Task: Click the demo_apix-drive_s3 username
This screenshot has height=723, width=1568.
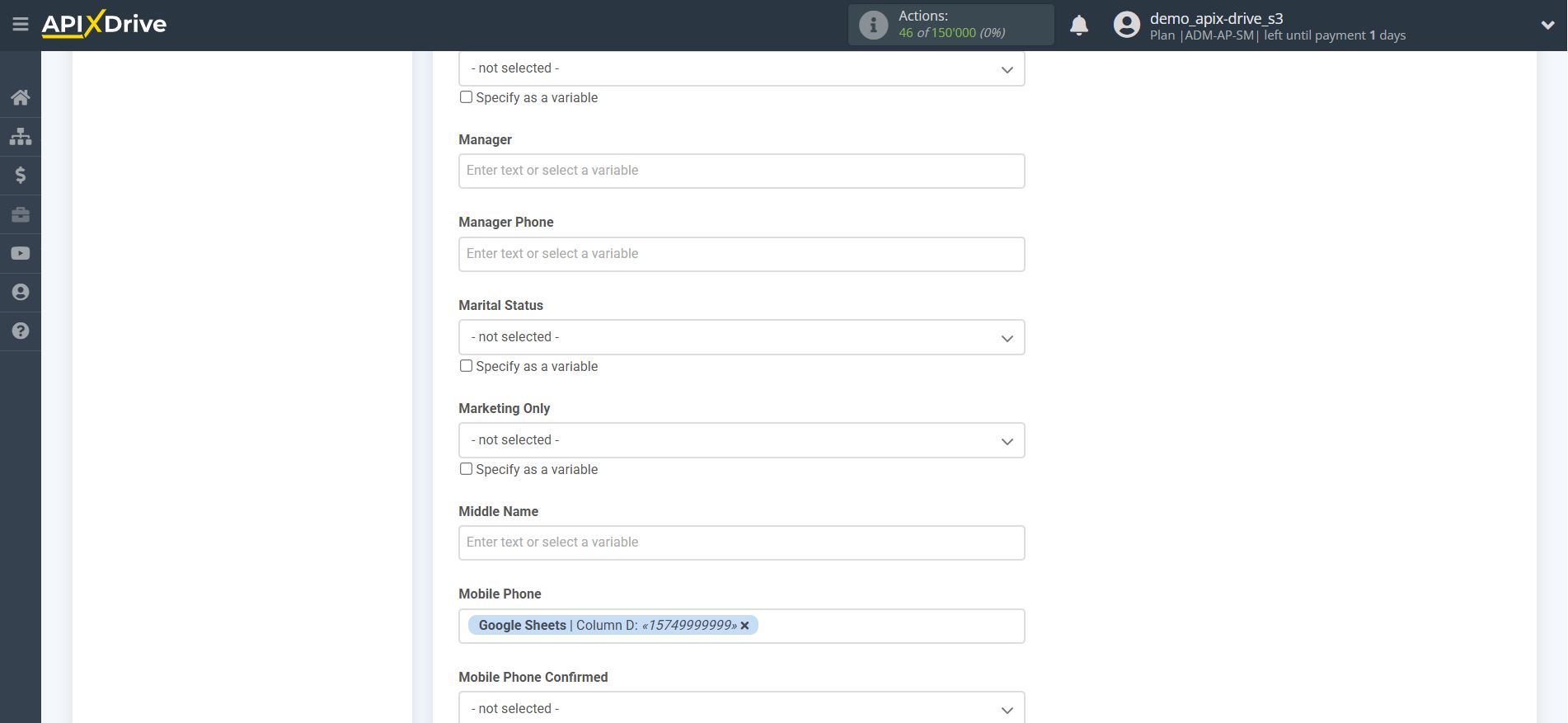Action: click(x=1216, y=18)
